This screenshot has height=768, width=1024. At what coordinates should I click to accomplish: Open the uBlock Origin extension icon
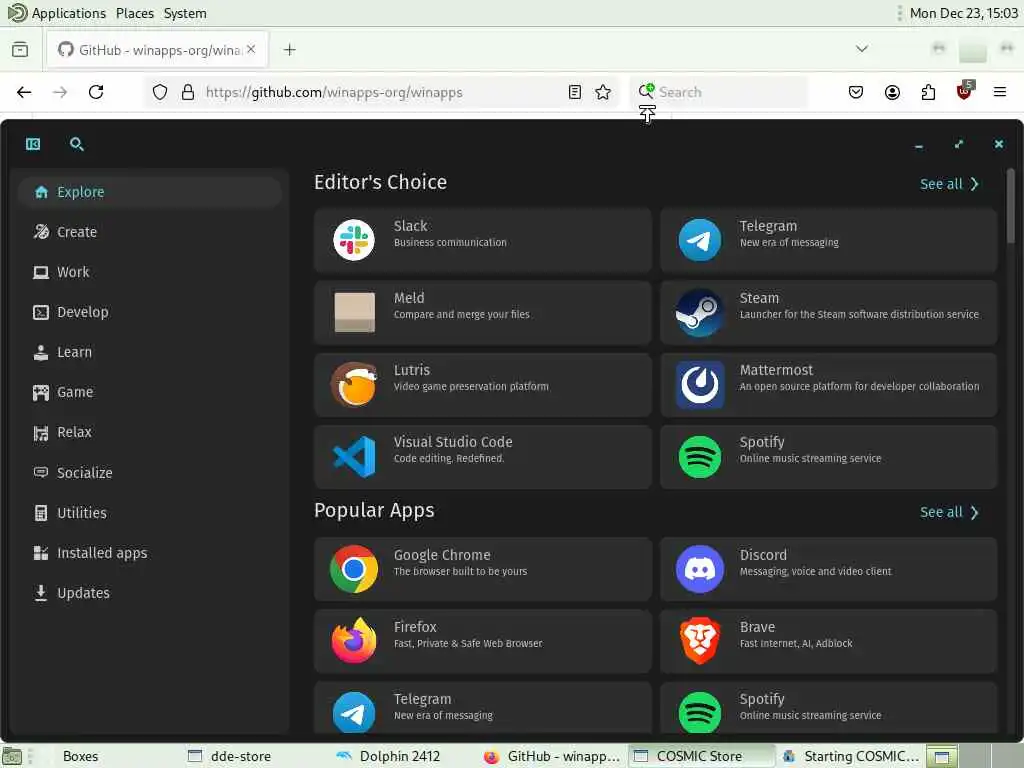(x=965, y=91)
